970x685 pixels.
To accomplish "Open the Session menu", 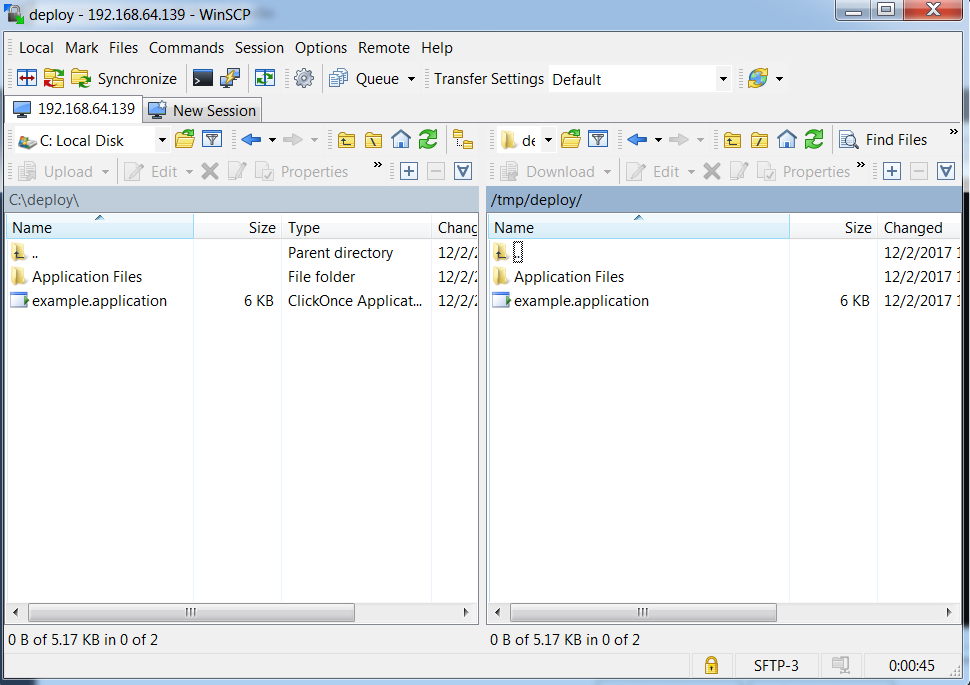I will 259,48.
